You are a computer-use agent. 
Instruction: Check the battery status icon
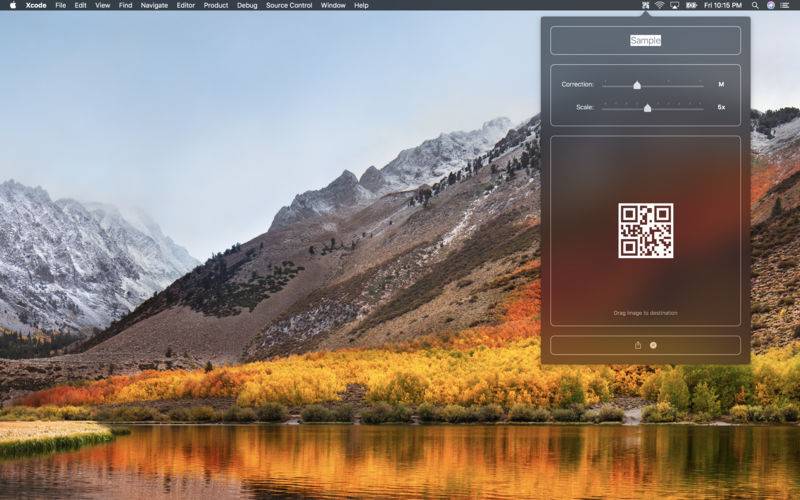point(691,5)
